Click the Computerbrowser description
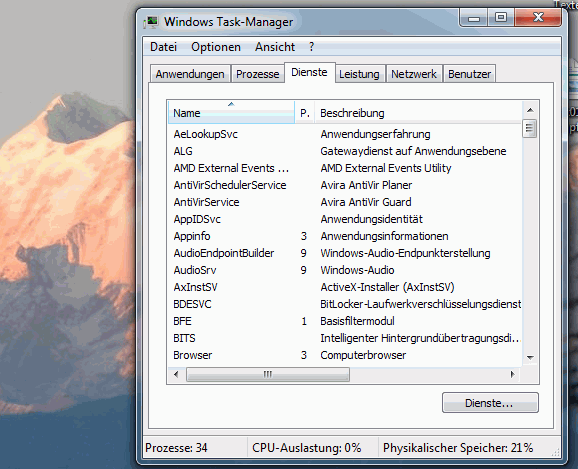The image size is (578, 469). 363,355
